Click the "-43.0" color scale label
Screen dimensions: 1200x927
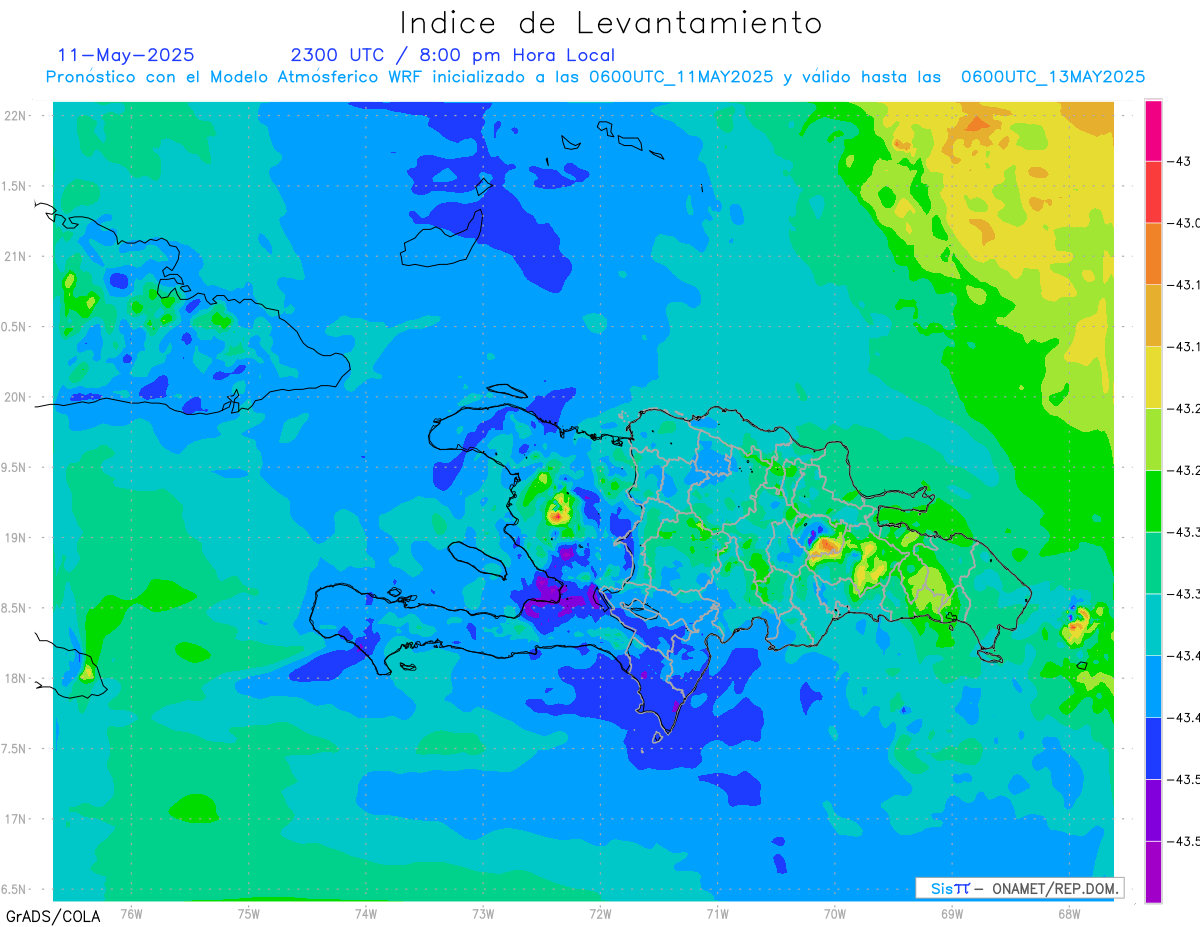coord(1185,222)
